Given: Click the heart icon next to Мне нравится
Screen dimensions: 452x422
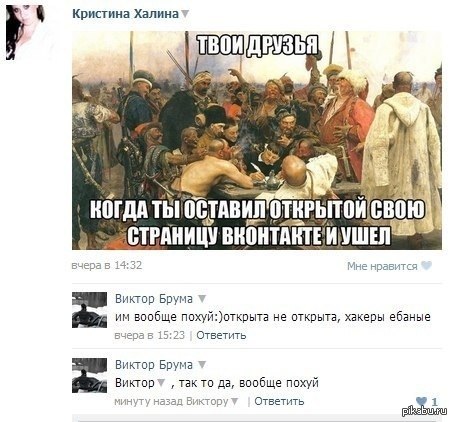Looking at the screenshot, I should 426,266.
